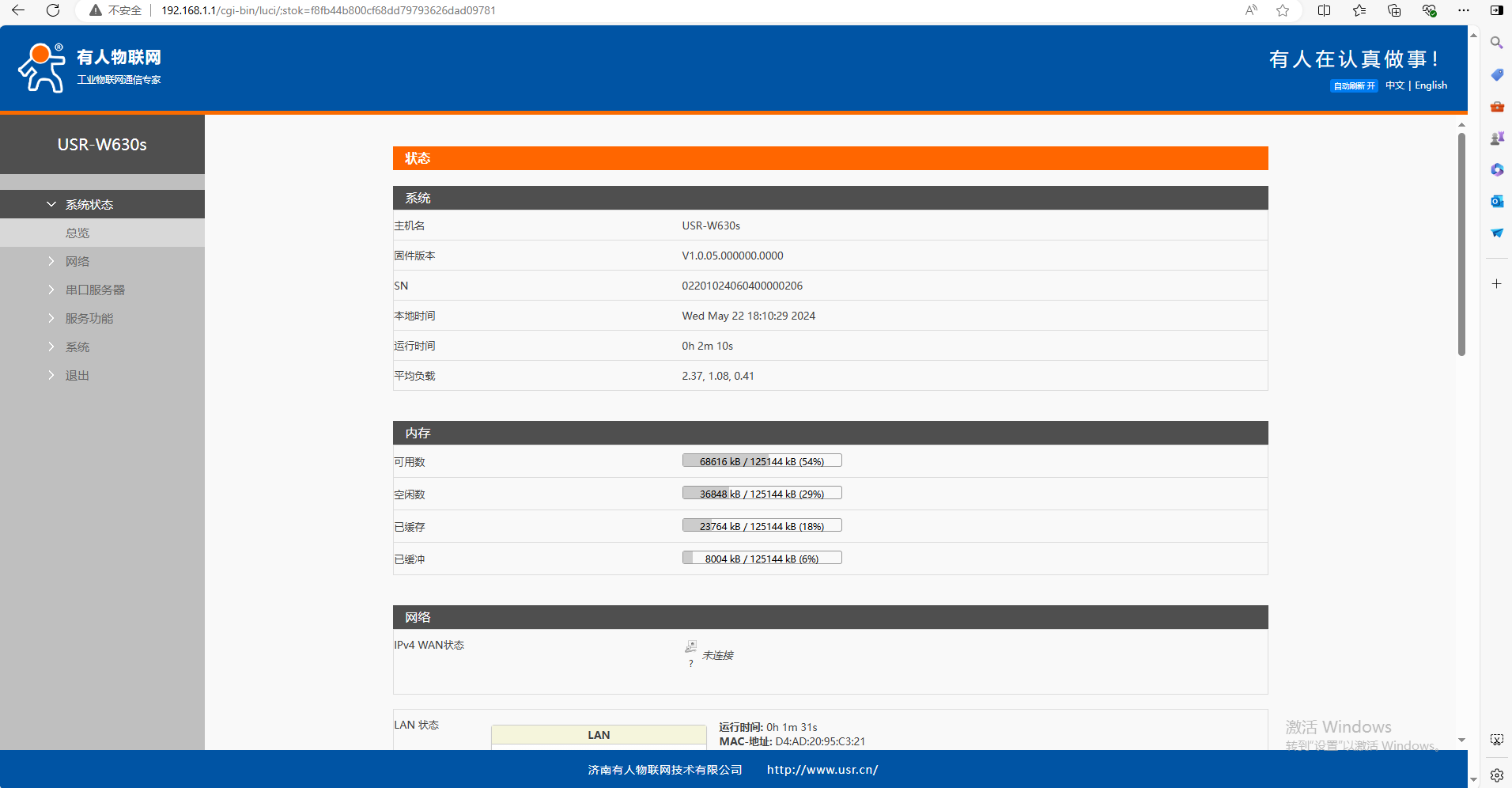Collapse the 系统状态 menu section

[x=89, y=204]
